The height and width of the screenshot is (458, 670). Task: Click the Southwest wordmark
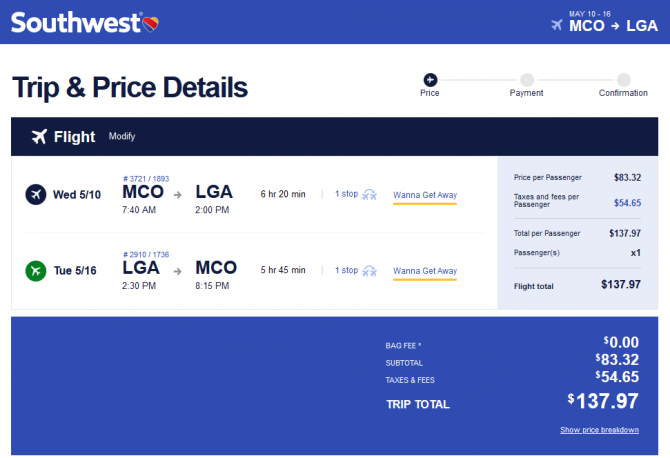pos(76,23)
